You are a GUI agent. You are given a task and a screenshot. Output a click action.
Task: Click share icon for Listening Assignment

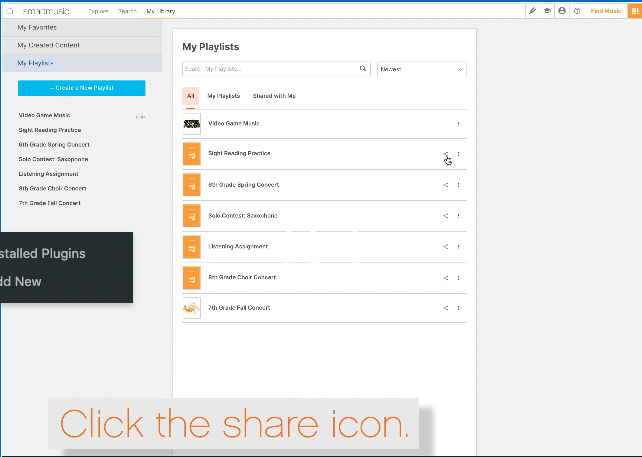point(446,246)
